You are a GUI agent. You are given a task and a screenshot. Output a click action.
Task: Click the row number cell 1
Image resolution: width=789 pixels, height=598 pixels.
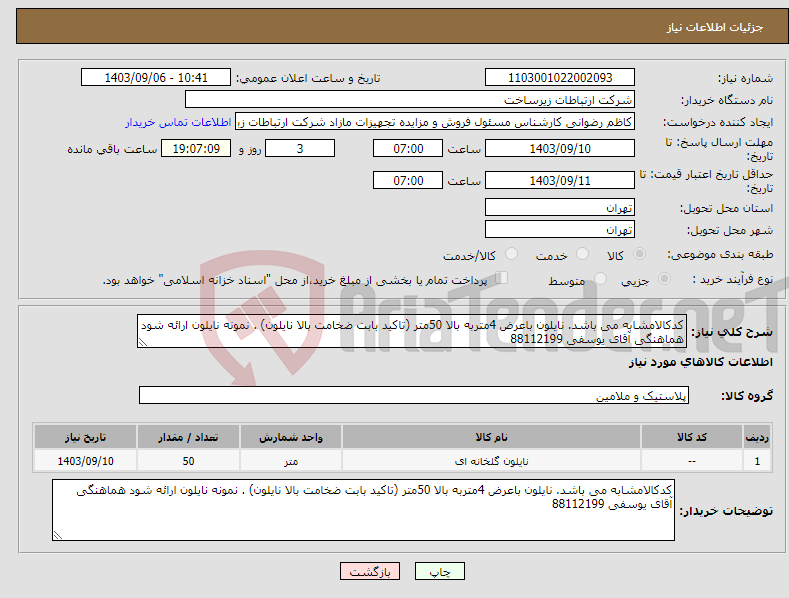[x=757, y=461]
